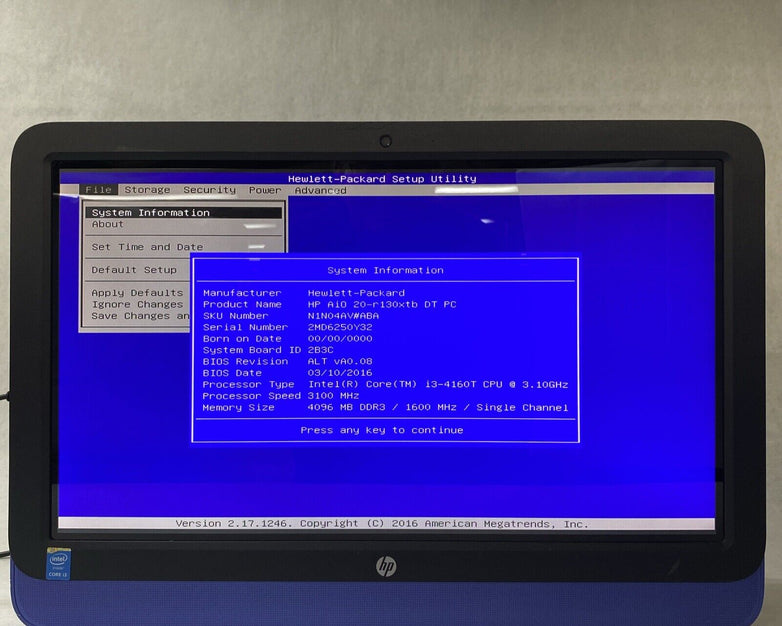Click the BIOS Revision label
This screenshot has height=626, width=782.
click(x=245, y=362)
